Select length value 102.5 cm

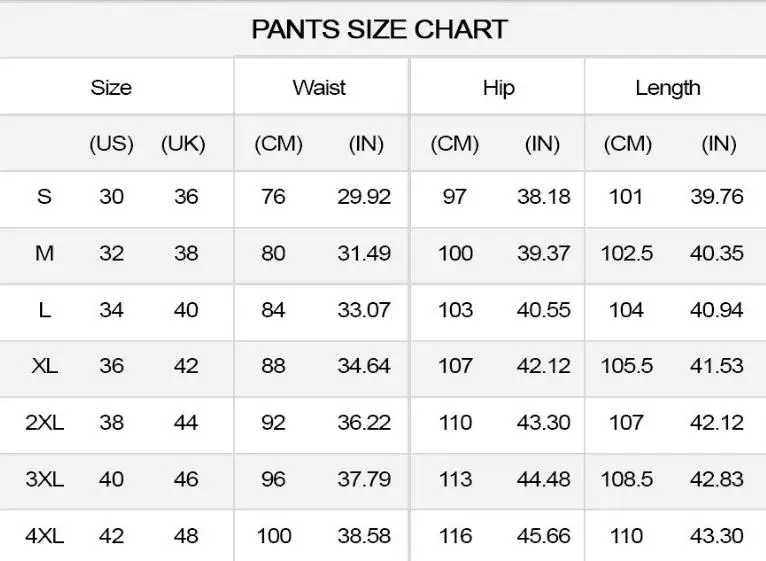click(627, 253)
